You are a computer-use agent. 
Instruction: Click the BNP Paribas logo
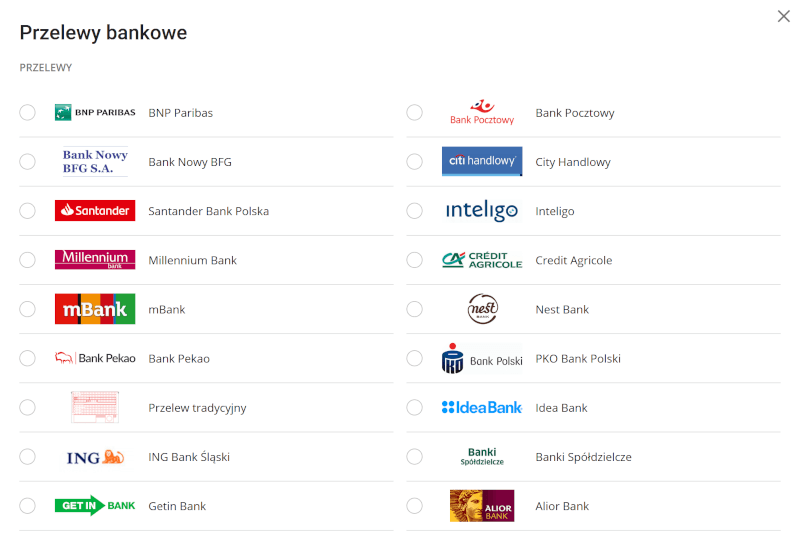[x=95, y=113]
